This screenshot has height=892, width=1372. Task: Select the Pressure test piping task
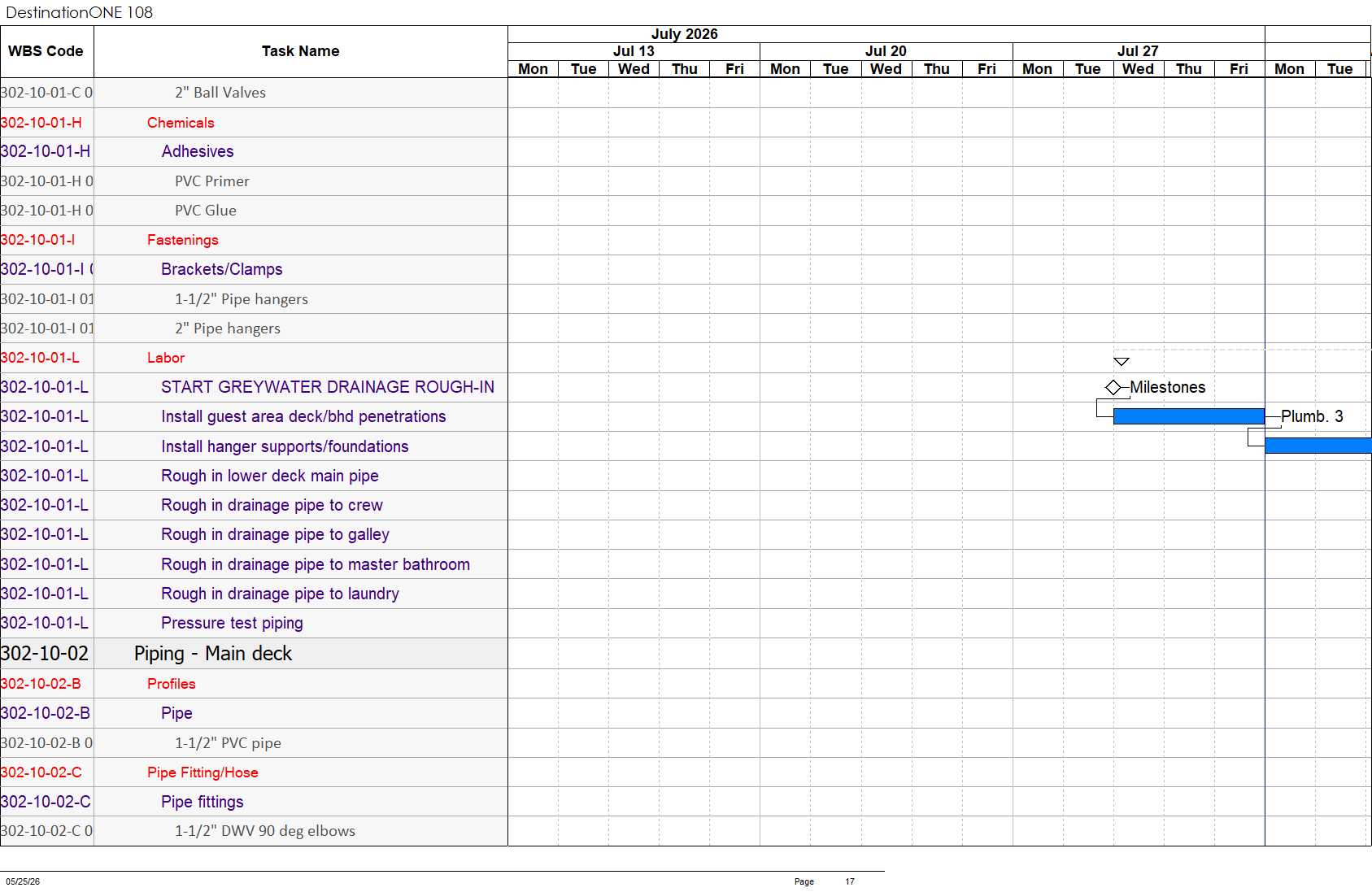click(x=232, y=623)
